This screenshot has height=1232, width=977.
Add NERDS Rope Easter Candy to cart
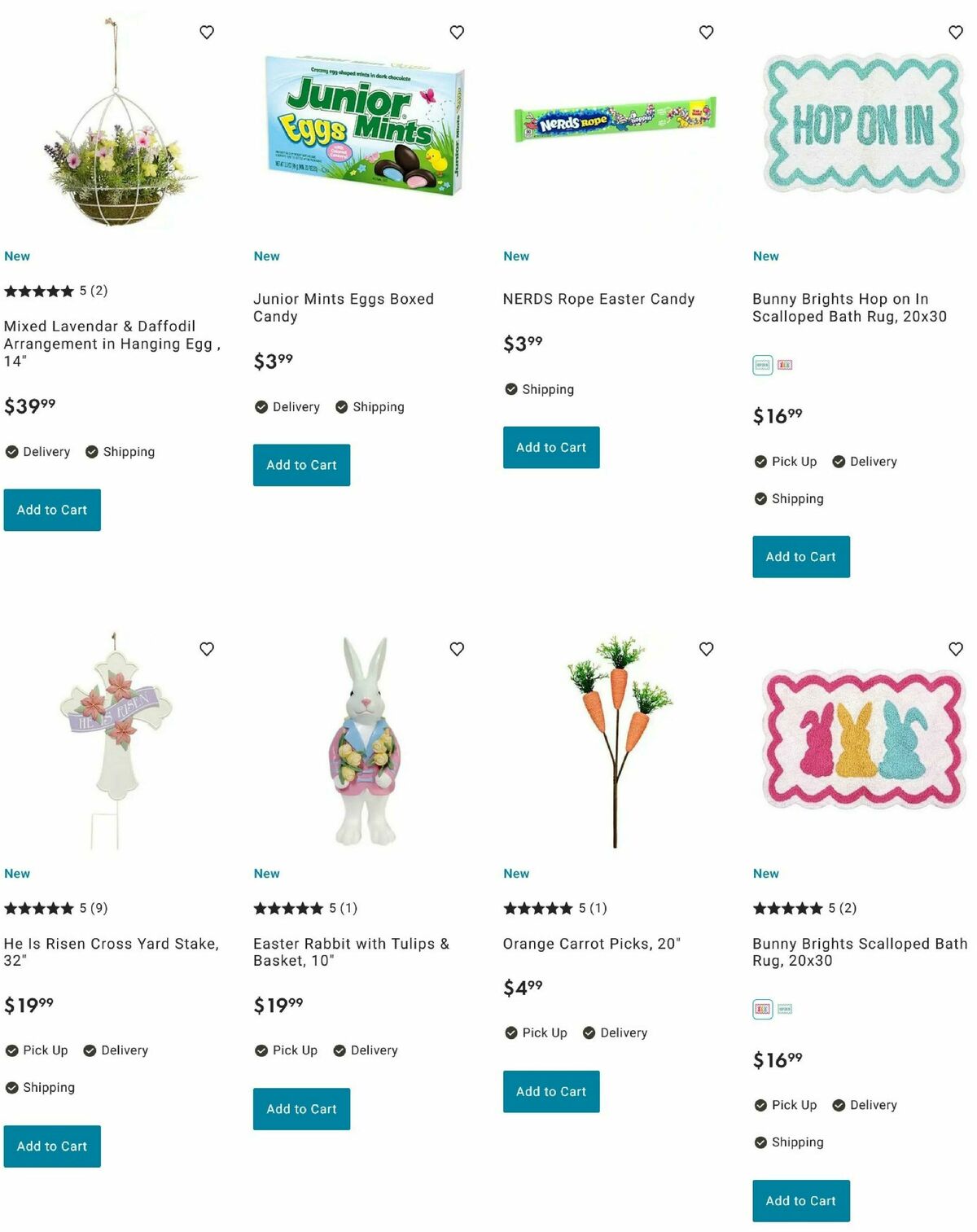pos(551,447)
